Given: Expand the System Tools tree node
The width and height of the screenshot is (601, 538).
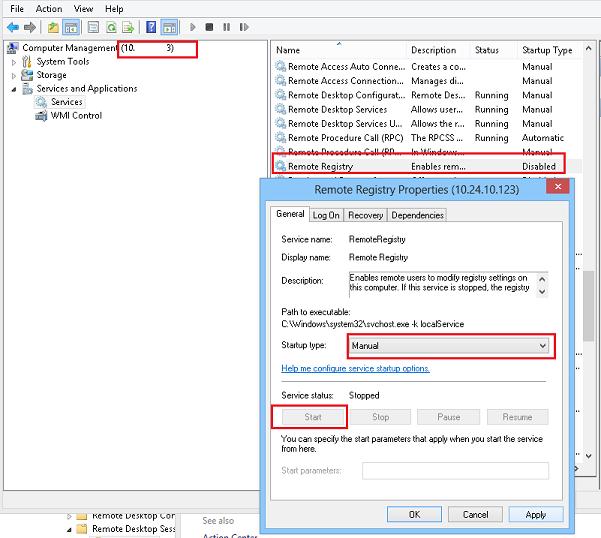Looking at the screenshot, I should pos(14,62).
